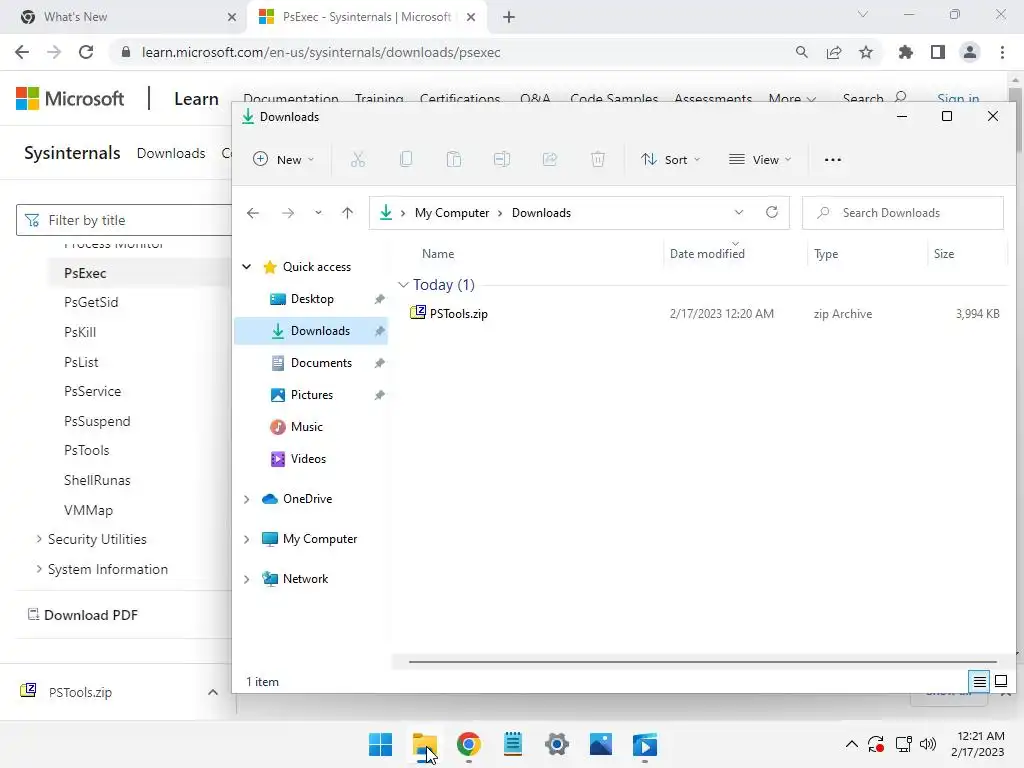Click the Search Downloads field
The height and width of the screenshot is (768, 1024).
click(903, 213)
